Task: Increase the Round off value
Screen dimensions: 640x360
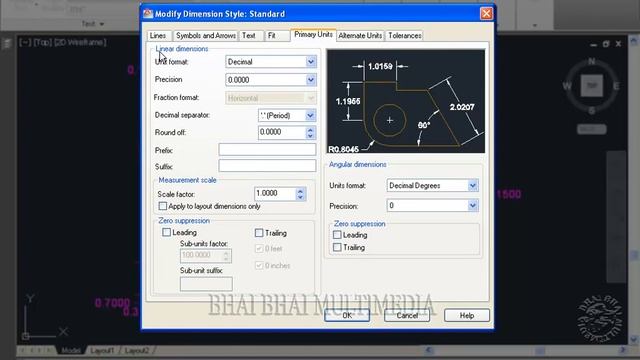Action: (310, 129)
